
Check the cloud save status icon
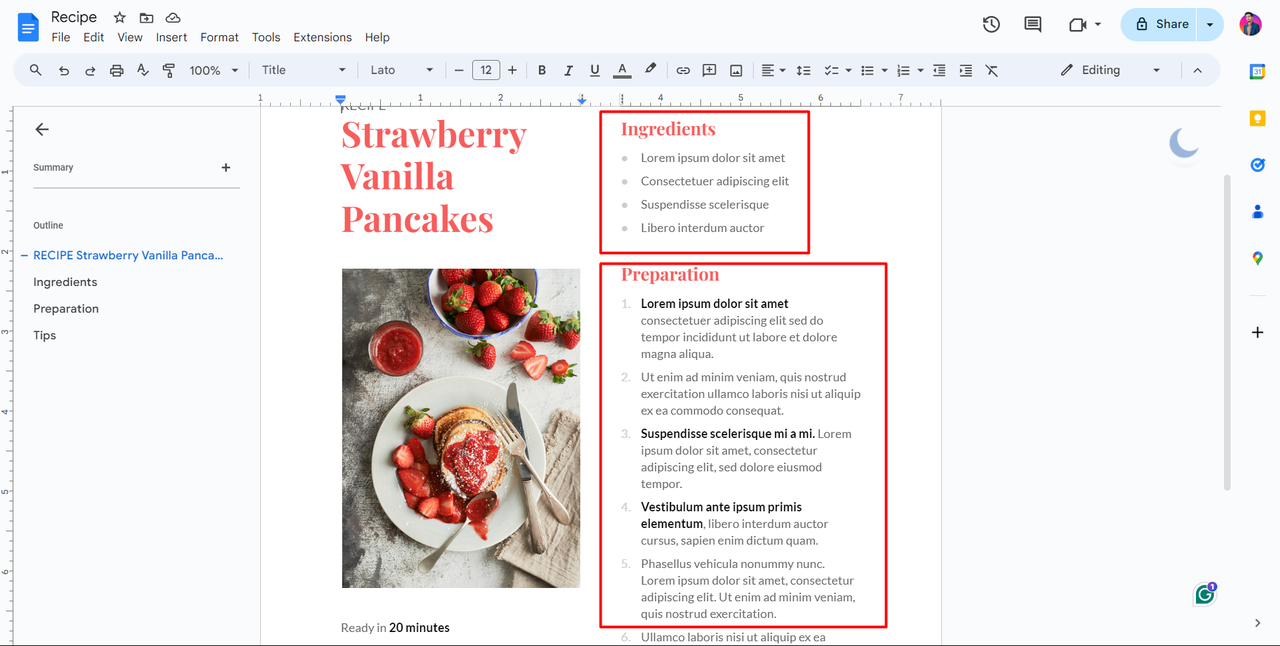pos(173,18)
